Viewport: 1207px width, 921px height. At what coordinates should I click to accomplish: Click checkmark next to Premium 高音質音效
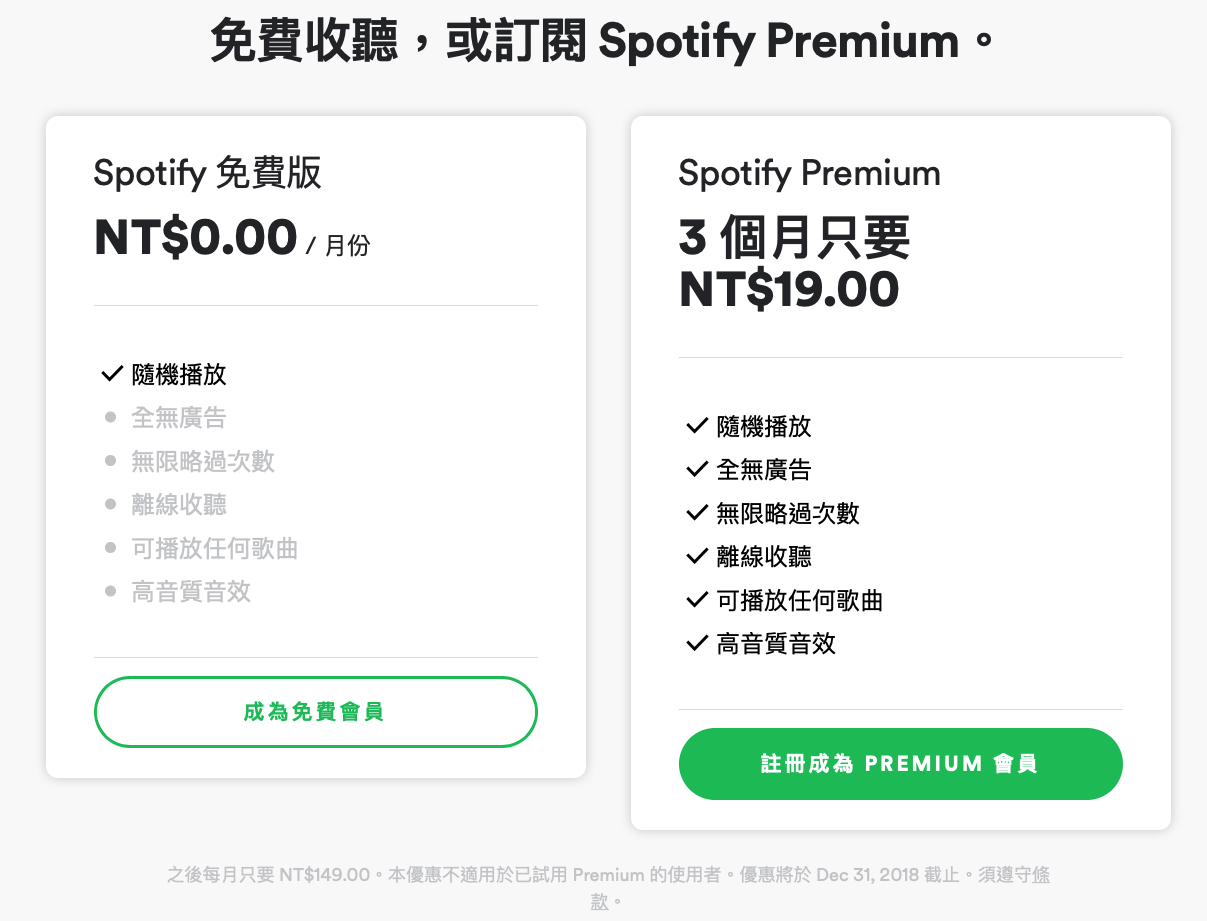point(696,644)
